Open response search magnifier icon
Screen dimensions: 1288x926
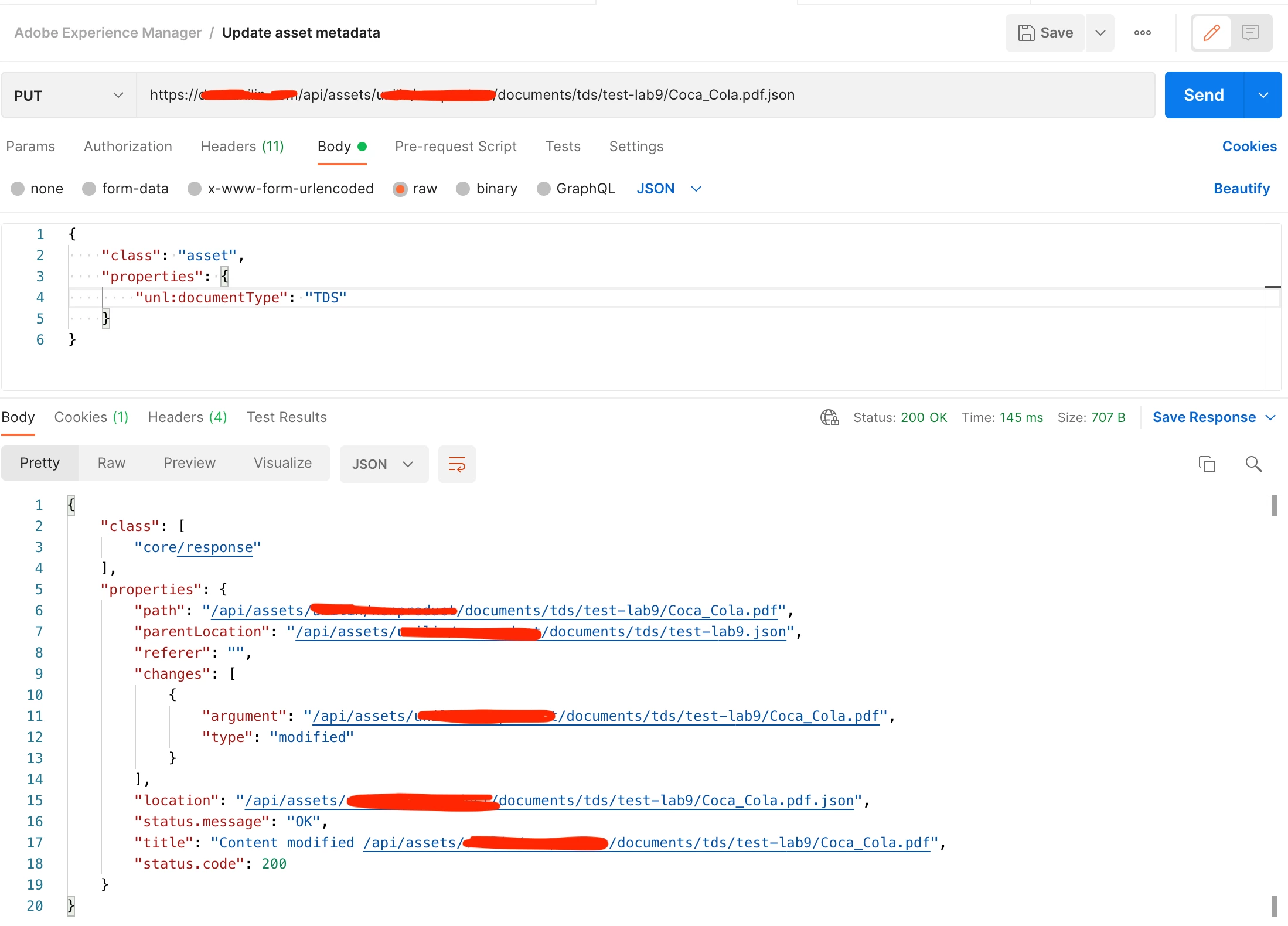(x=1253, y=464)
